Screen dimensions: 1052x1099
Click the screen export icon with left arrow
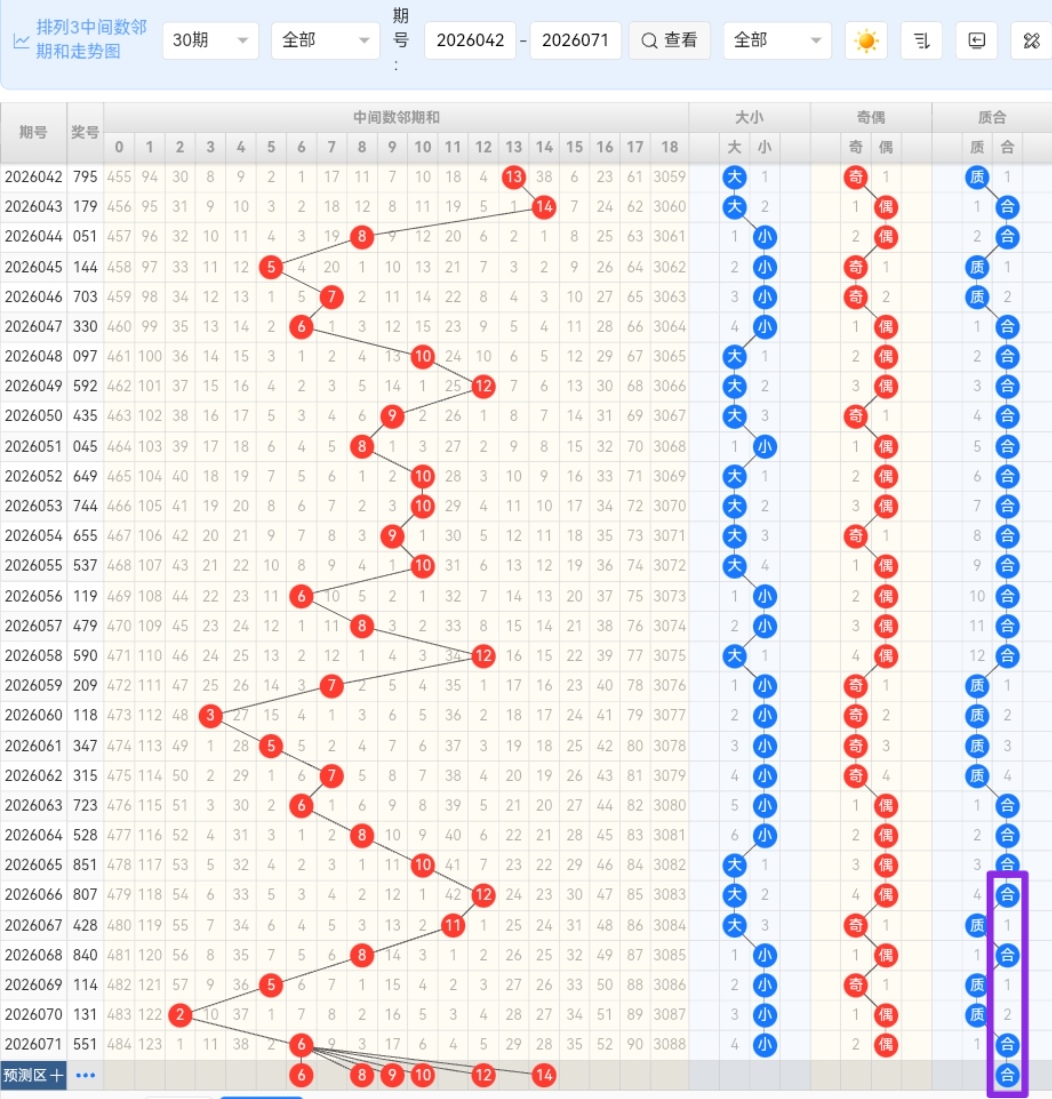[976, 41]
